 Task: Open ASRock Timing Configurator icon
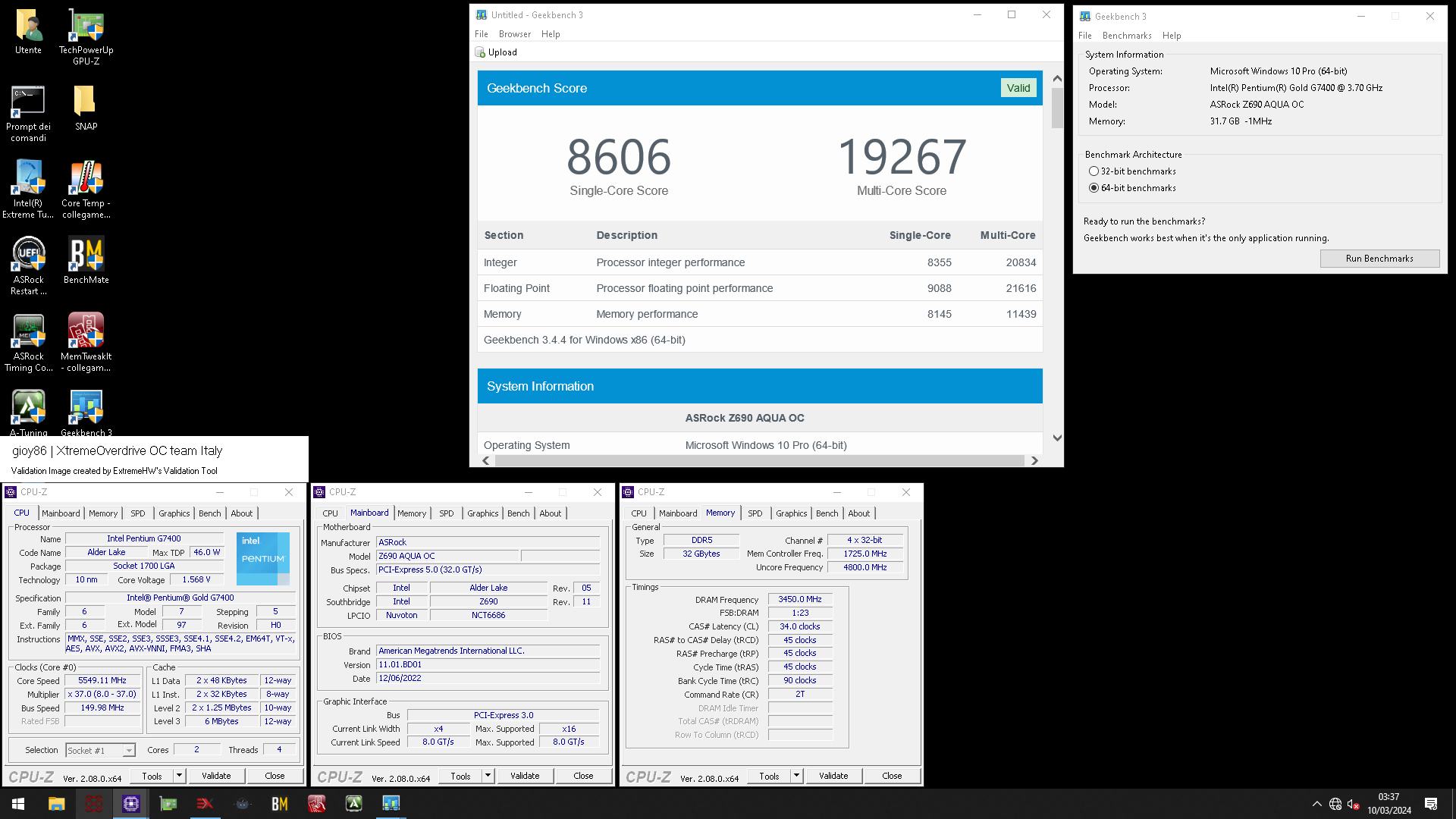click(29, 343)
